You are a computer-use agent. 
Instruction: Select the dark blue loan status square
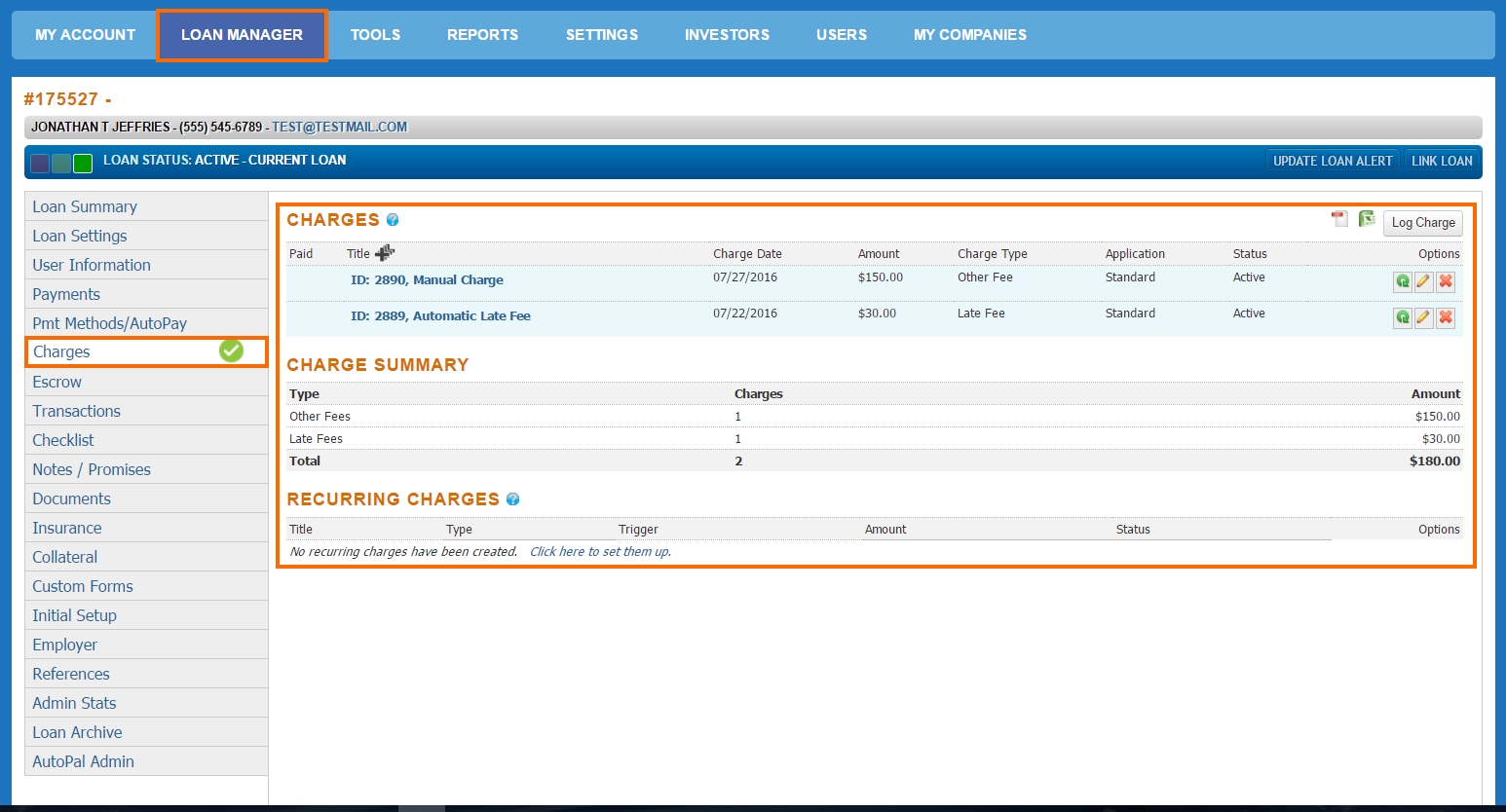click(40, 163)
